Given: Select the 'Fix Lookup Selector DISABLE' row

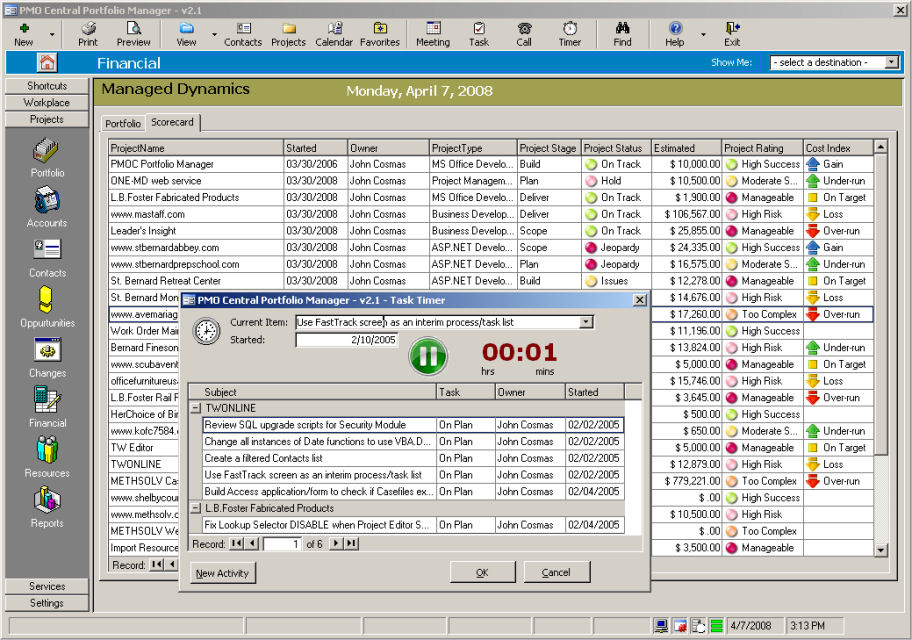Looking at the screenshot, I should [x=413, y=525].
